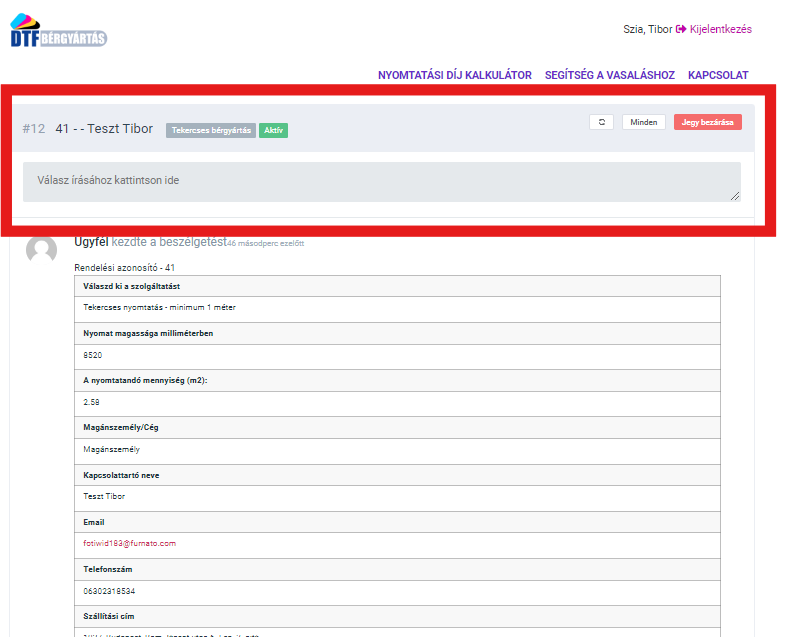790x637 pixels.
Task: Click the ticket title 41 - - Teszt Tibor
Action: (104, 129)
